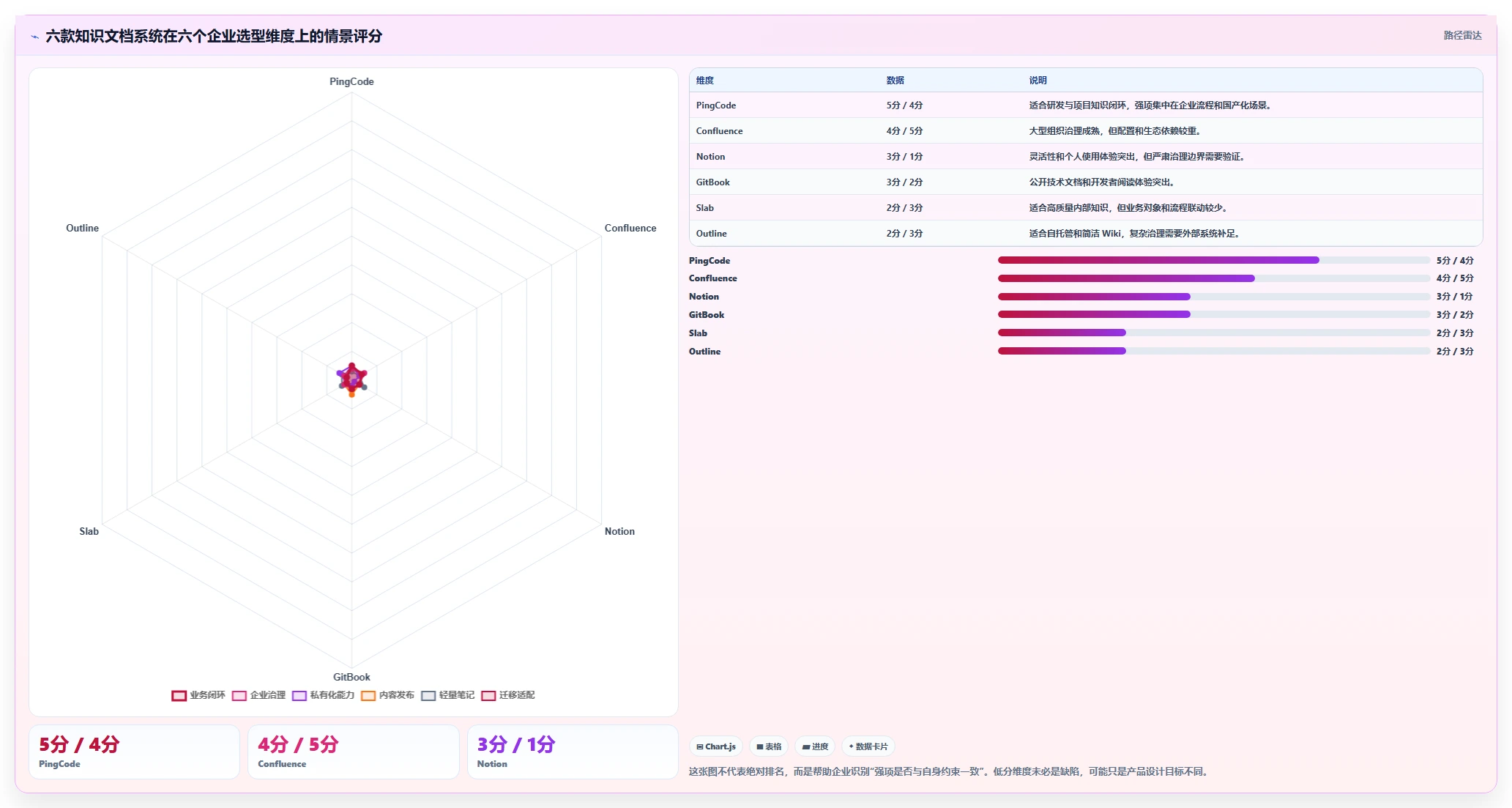Click the Slab progress bar
1512x808 pixels.
pyautogui.click(x=1214, y=333)
